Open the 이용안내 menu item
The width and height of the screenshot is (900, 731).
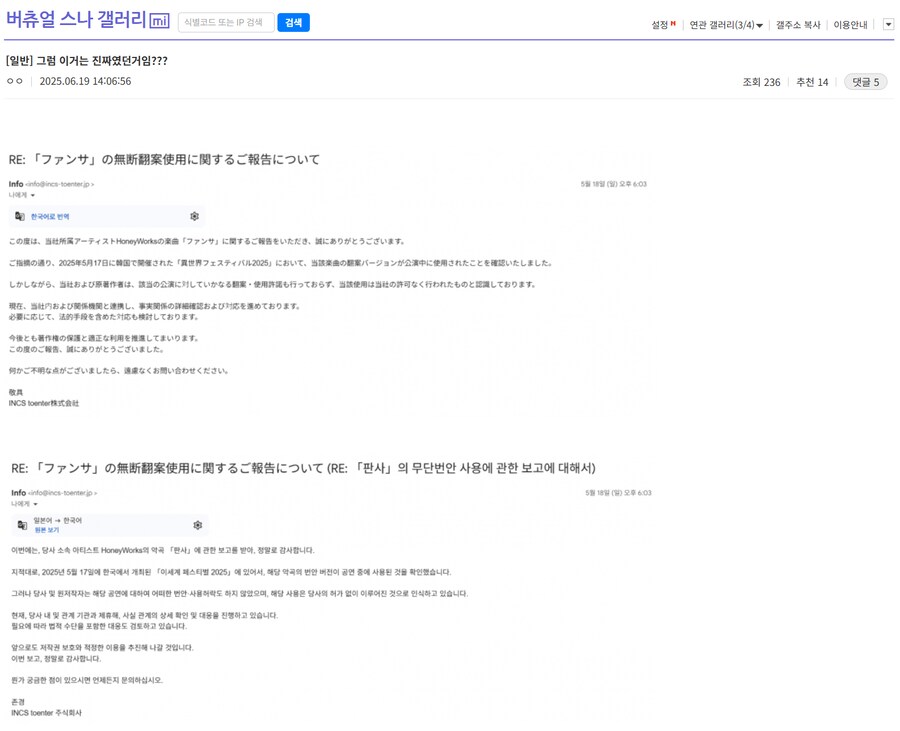point(850,25)
